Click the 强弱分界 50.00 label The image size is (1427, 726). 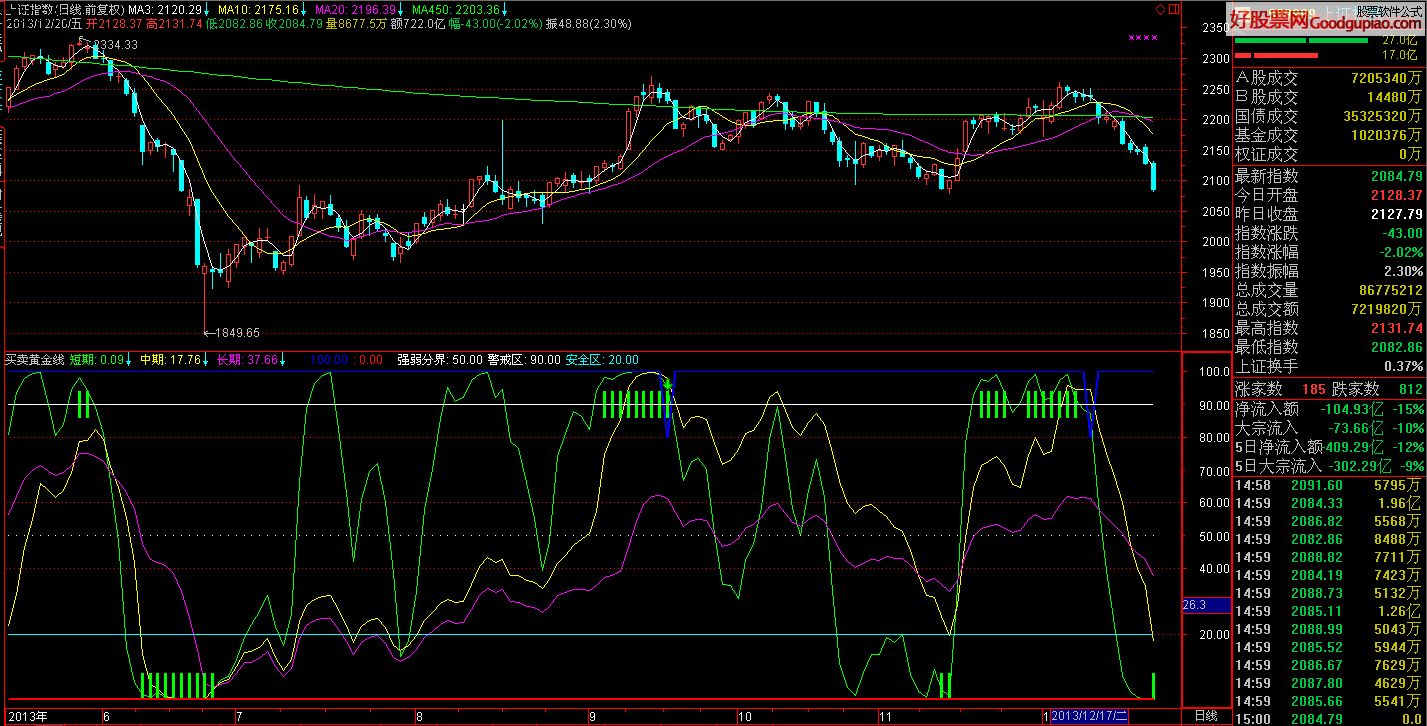coord(440,359)
